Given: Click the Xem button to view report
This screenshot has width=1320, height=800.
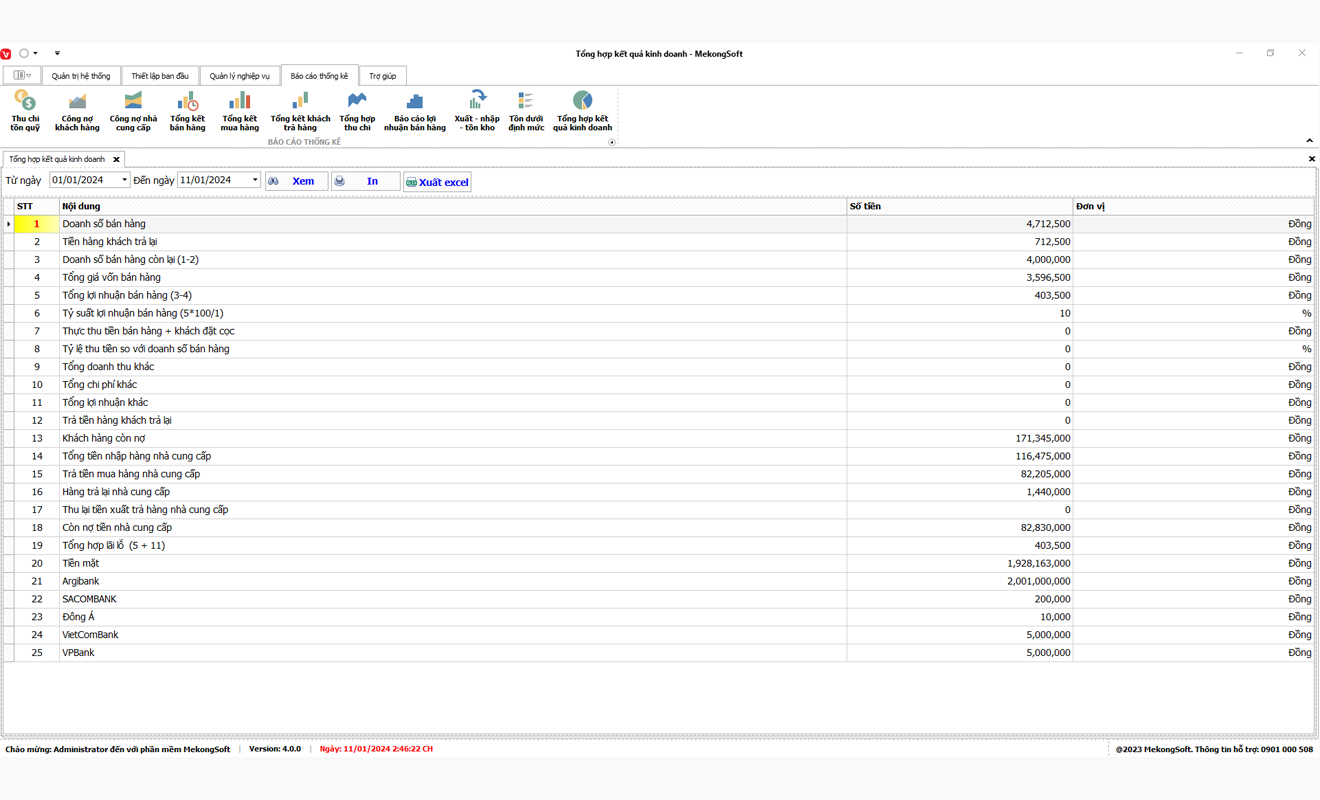Looking at the screenshot, I should [x=296, y=182].
